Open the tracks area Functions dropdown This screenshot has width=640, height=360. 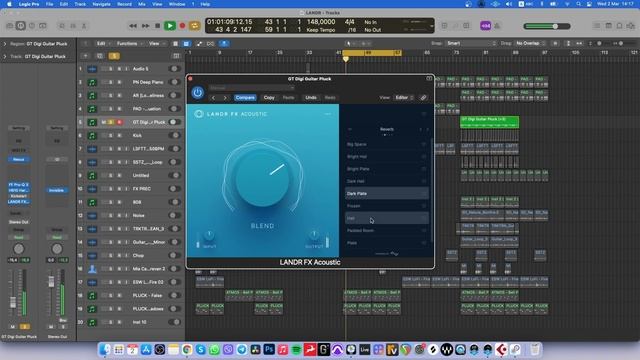pyautogui.click(x=129, y=43)
